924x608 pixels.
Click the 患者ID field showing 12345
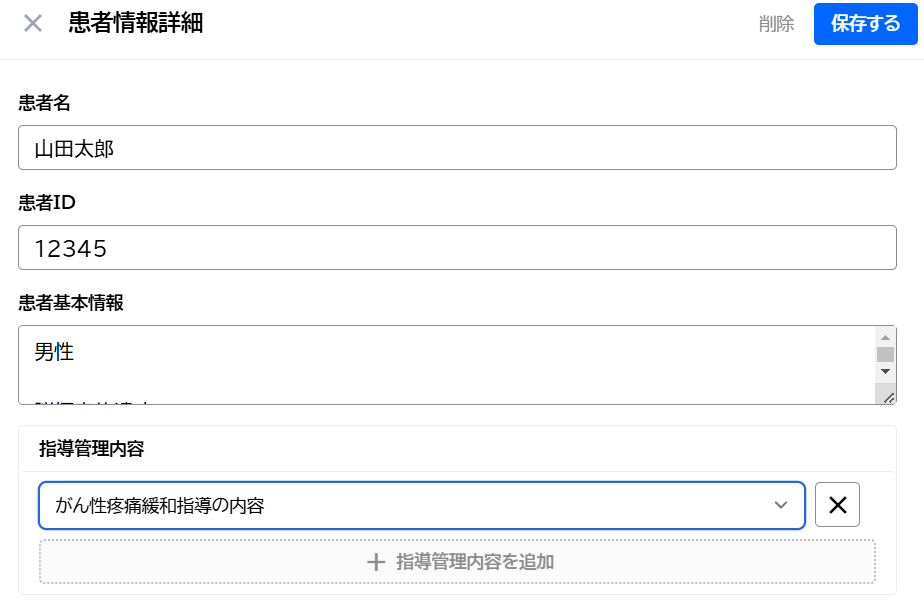point(457,248)
